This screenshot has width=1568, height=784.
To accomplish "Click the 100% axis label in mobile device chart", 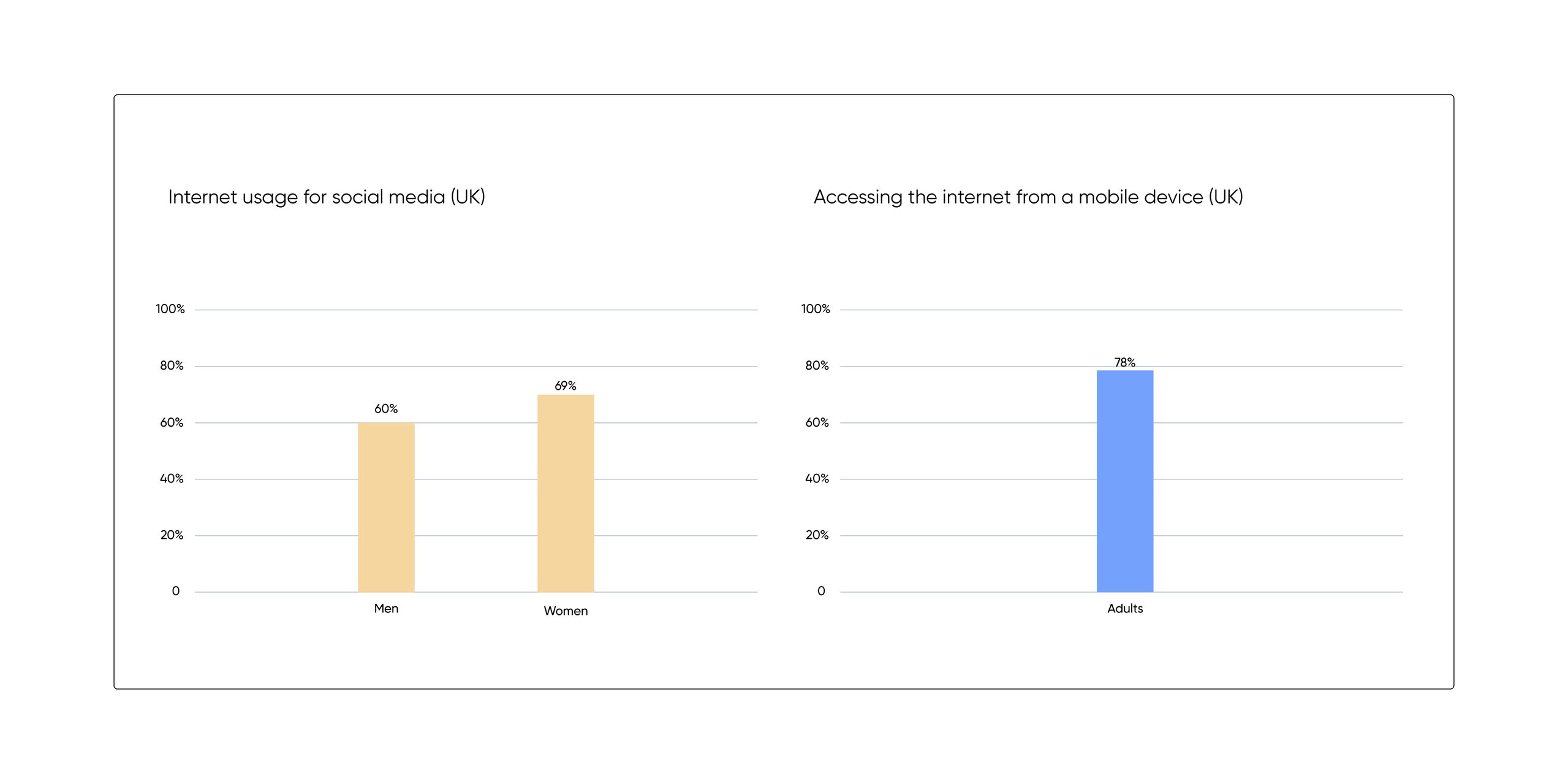I will (816, 309).
